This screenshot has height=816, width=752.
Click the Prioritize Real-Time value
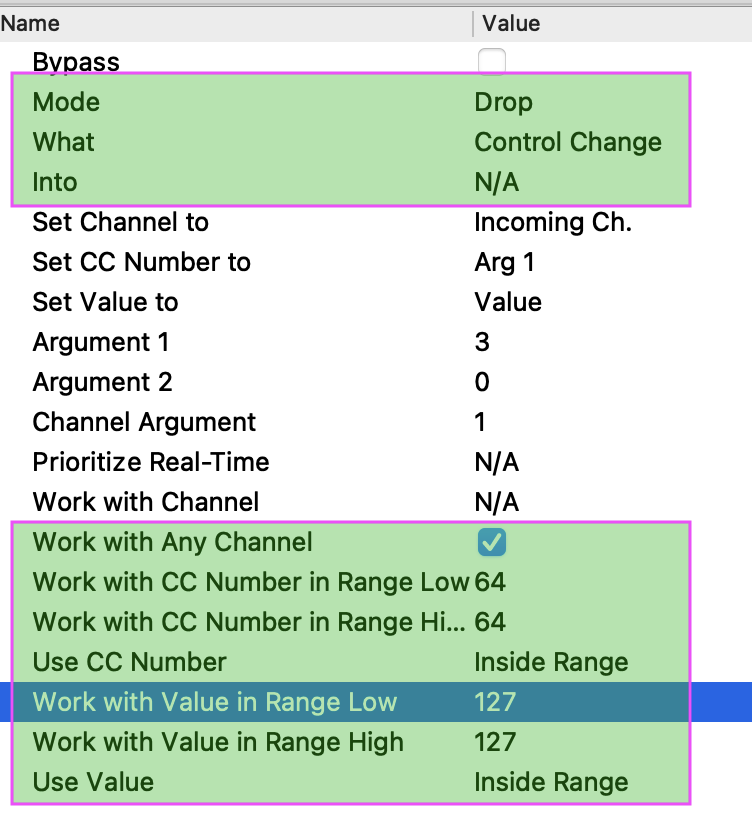(x=497, y=462)
